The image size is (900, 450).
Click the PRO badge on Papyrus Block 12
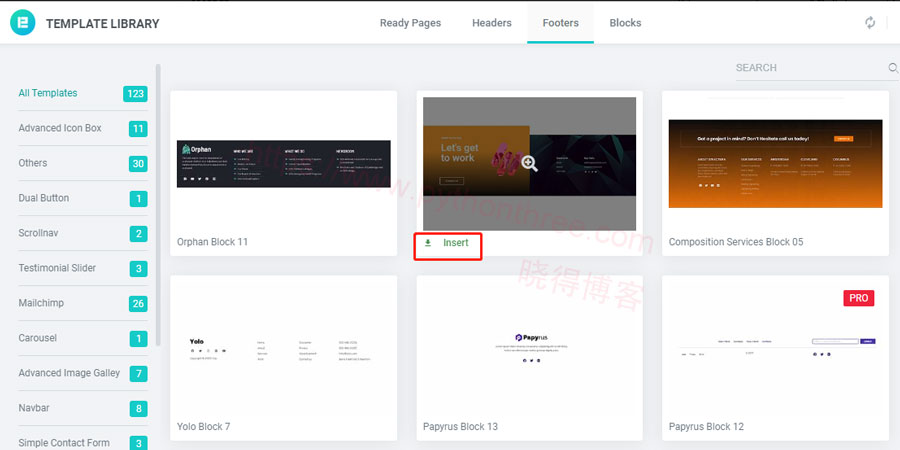click(x=858, y=299)
